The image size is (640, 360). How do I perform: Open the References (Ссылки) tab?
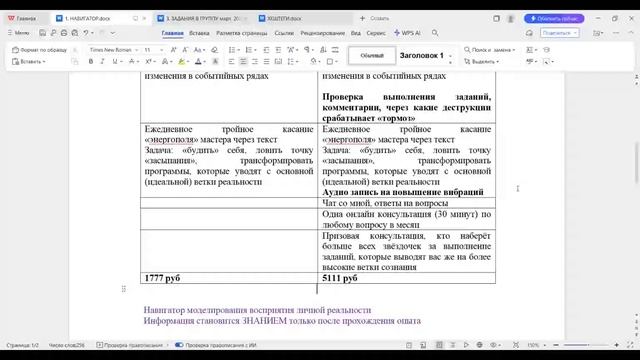[284, 33]
